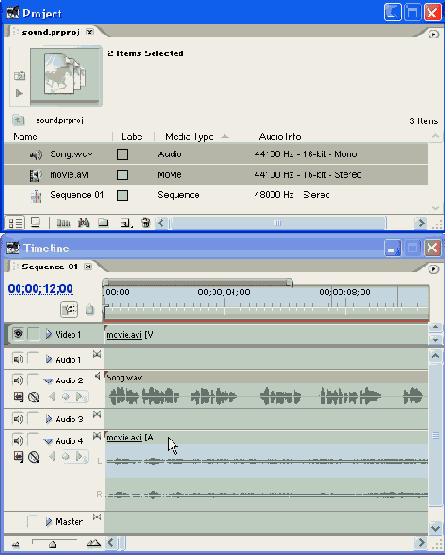The width and height of the screenshot is (445, 555).
Task: Create a new bin folder
Action: 103,223
